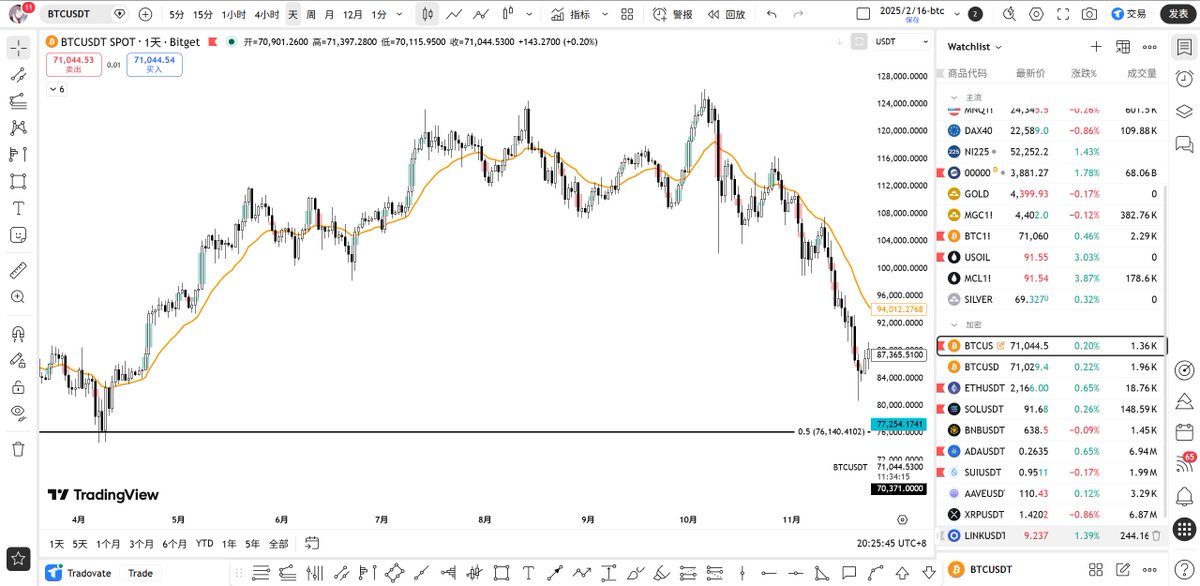This screenshot has height=586, width=1200.
Task: Set the 1年 date range
Action: [x=229, y=544]
